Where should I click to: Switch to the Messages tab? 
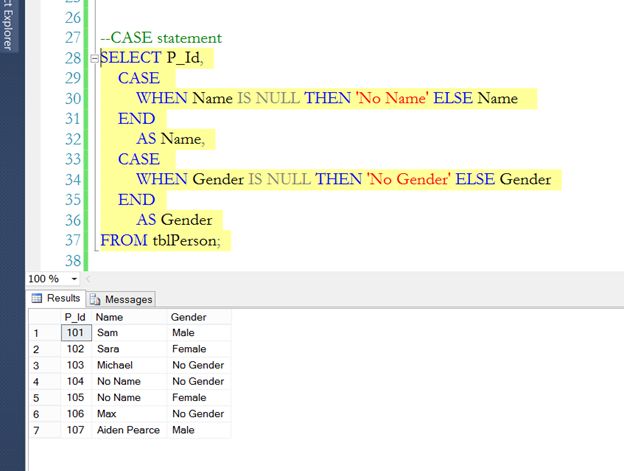[121, 299]
